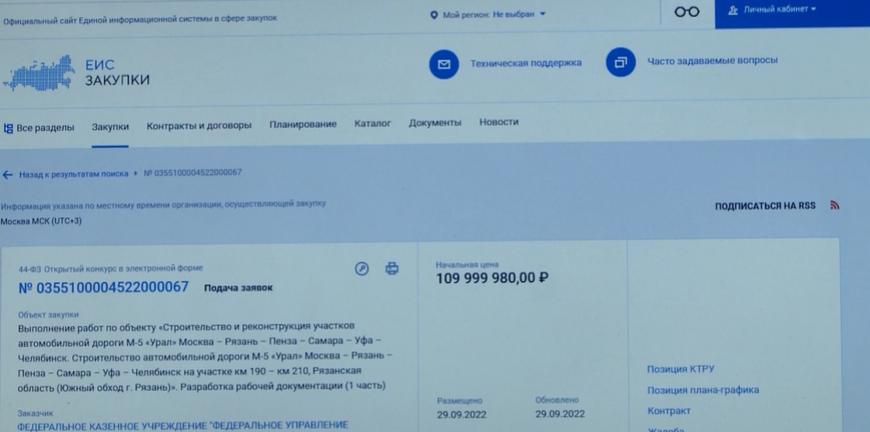Open the Позиция плана-графика link

click(703, 390)
